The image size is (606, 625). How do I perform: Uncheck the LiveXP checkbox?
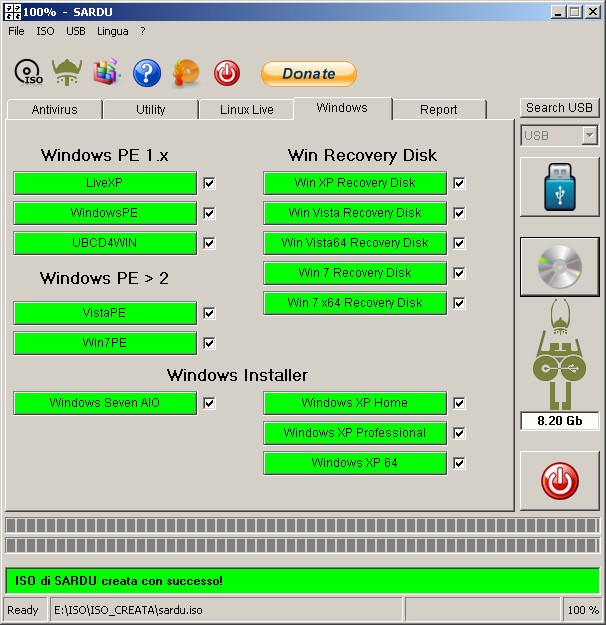[209, 183]
